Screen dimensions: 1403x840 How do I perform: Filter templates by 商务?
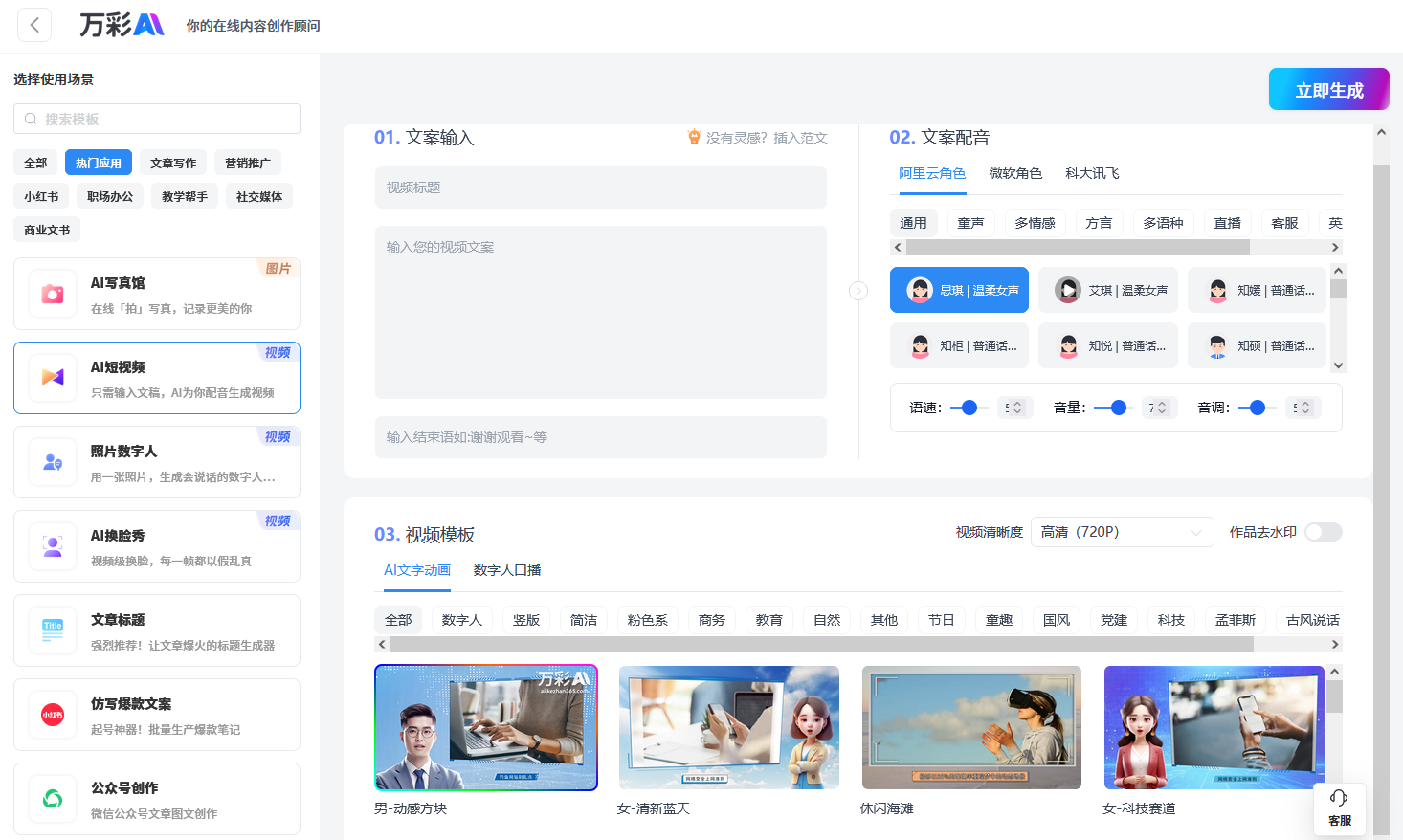point(712,620)
